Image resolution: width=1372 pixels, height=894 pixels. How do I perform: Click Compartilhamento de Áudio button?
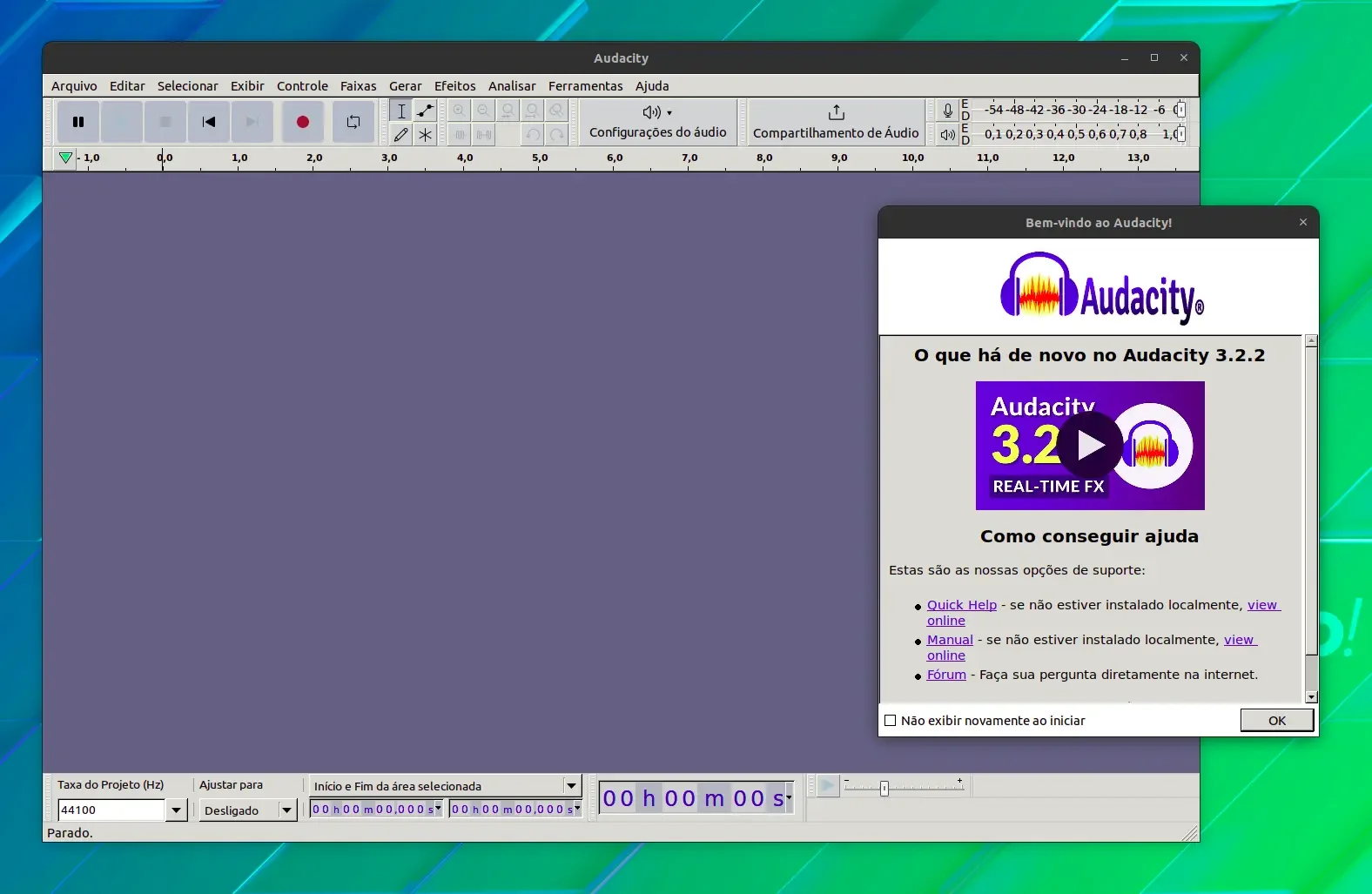pos(836,122)
